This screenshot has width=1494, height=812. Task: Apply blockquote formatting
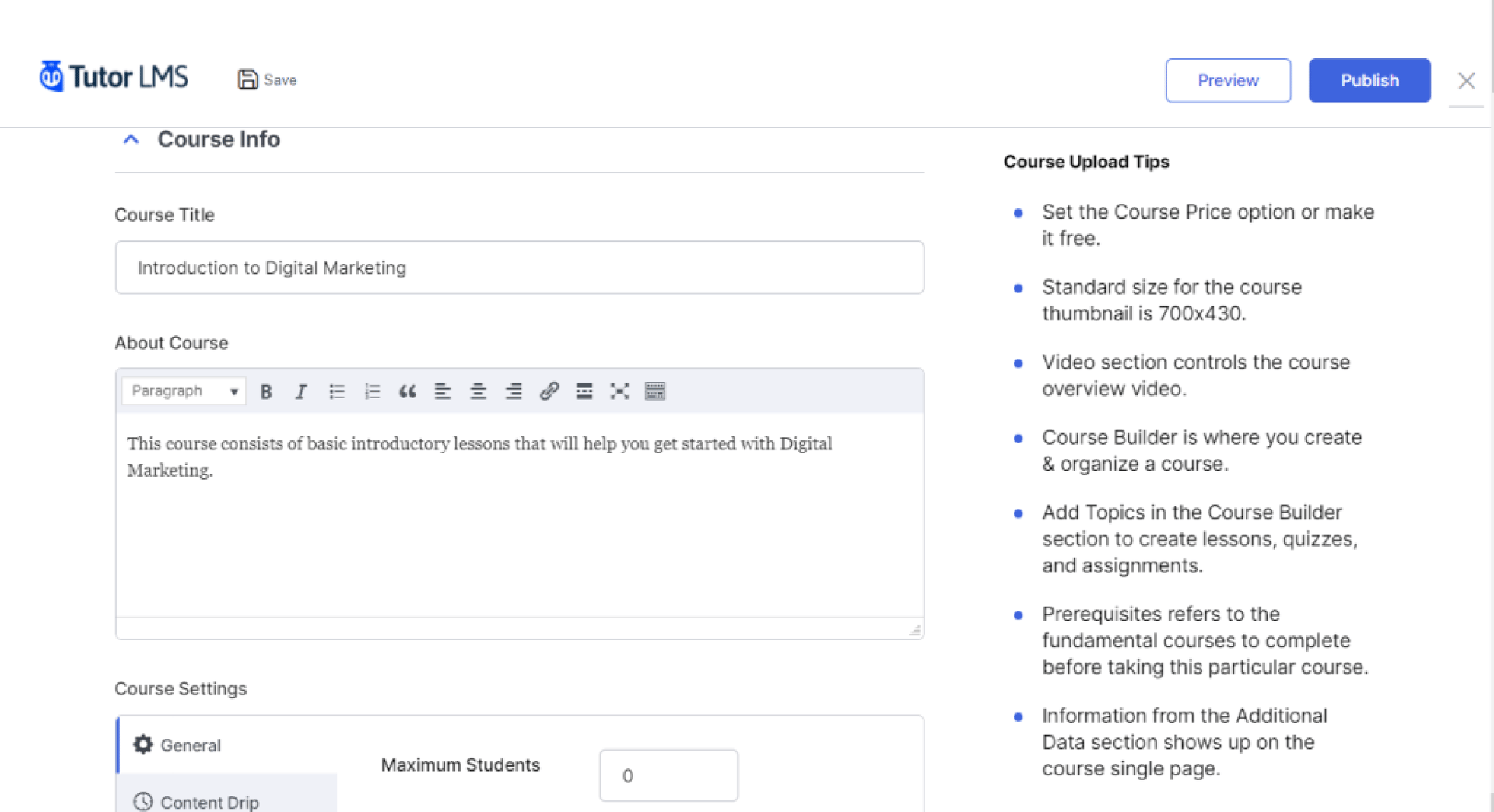(407, 391)
